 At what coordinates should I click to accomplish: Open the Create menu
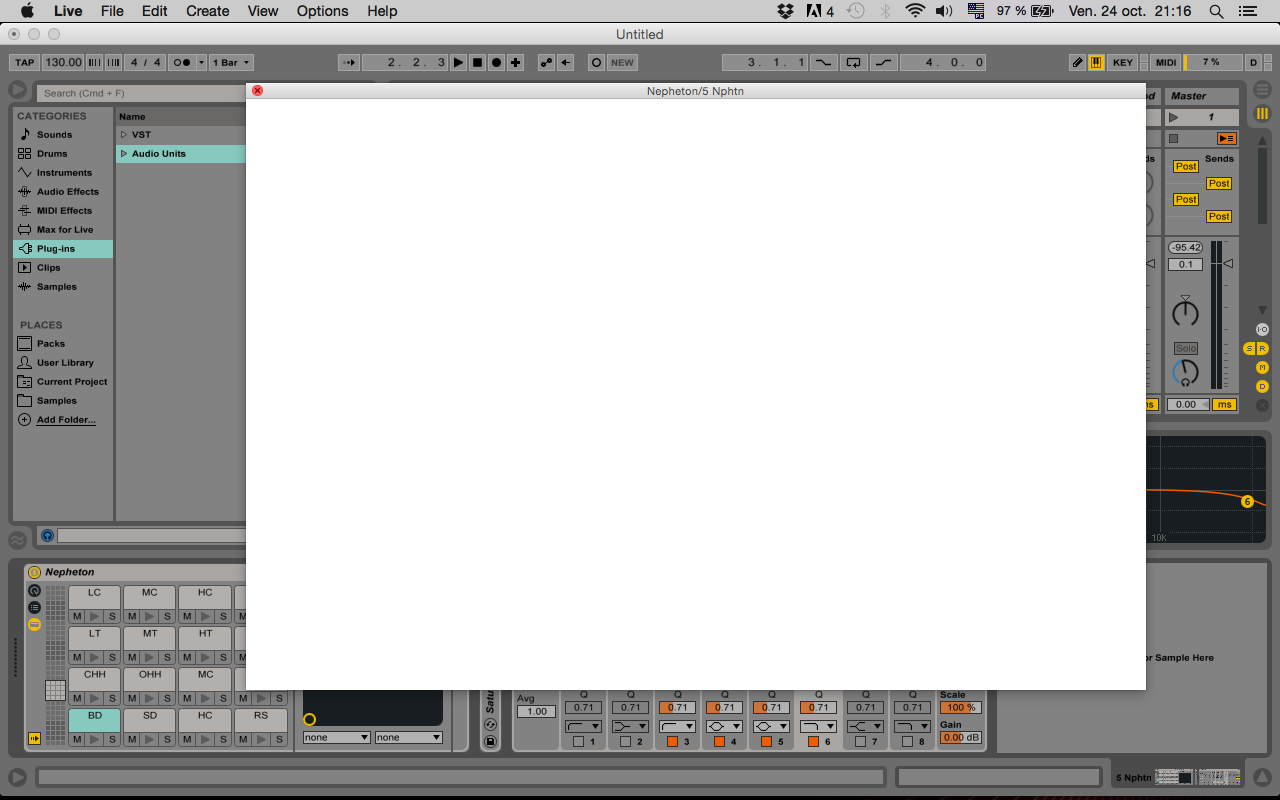pyautogui.click(x=207, y=11)
